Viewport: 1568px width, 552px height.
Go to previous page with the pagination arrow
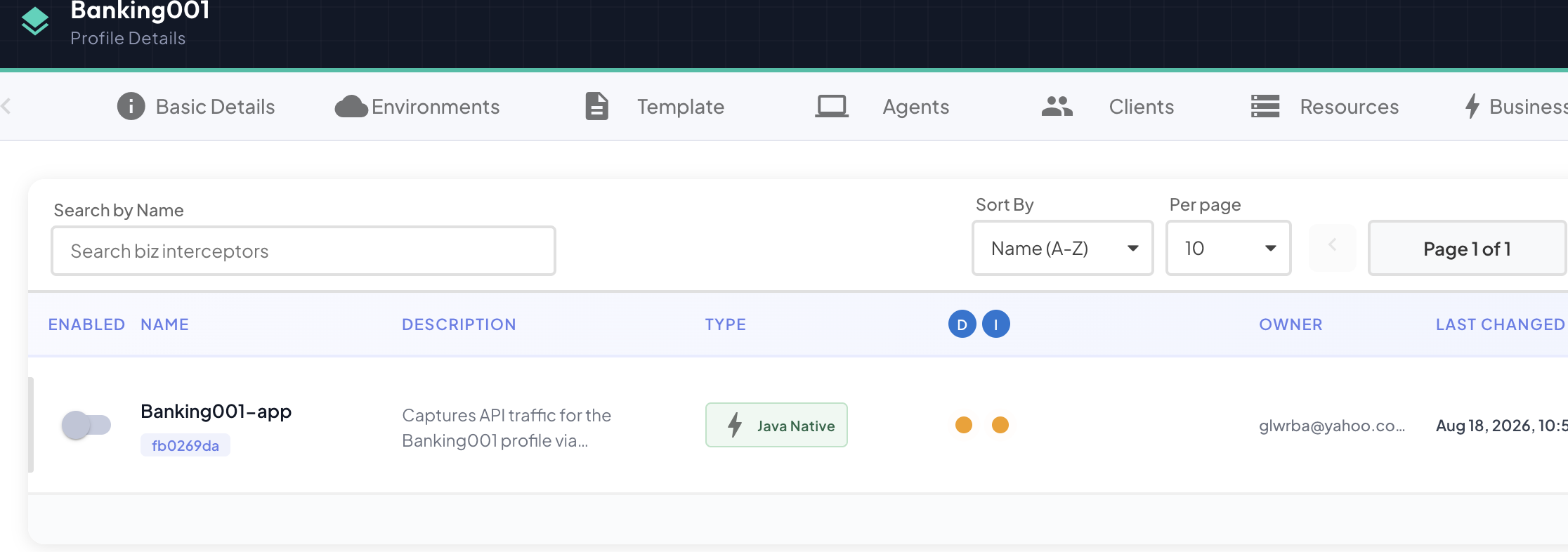(x=1333, y=247)
